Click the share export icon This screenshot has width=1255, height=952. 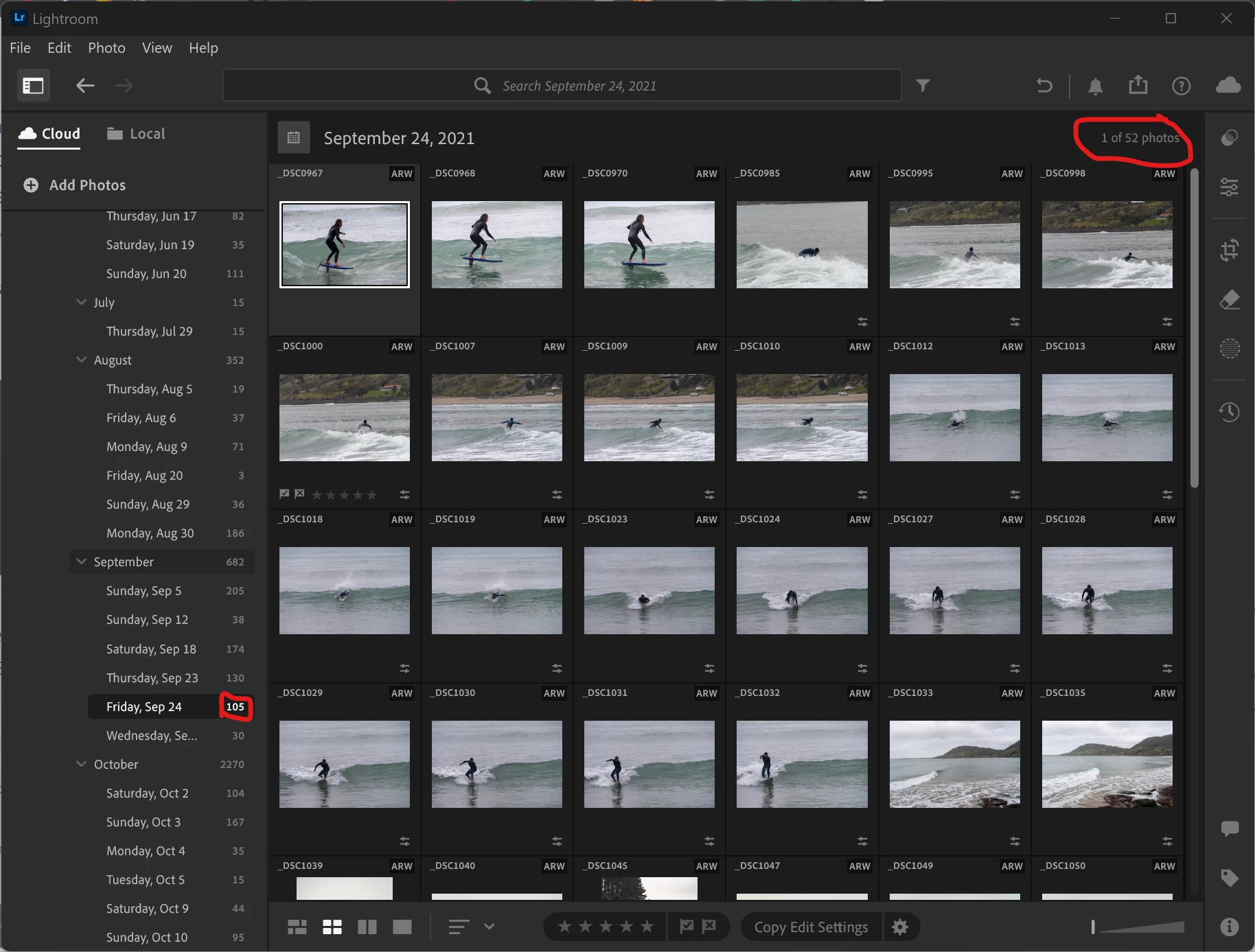pyautogui.click(x=1138, y=85)
